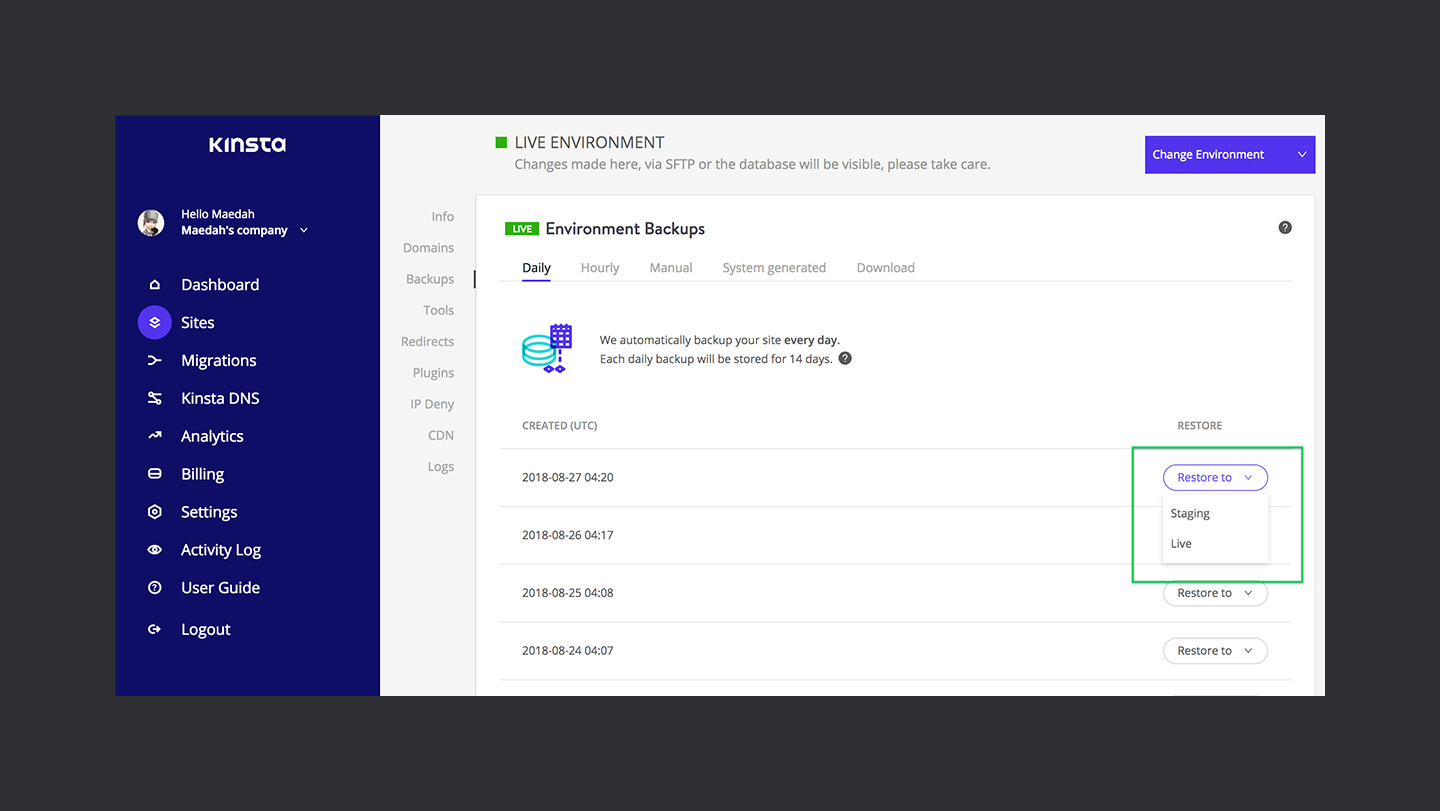Screen dimensions: 1440x811
Task: Select Tools in site submenu
Action: (x=438, y=310)
